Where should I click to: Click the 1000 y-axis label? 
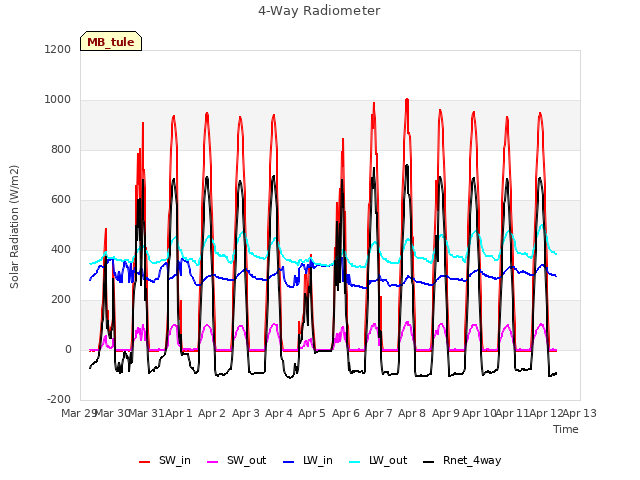click(x=58, y=100)
